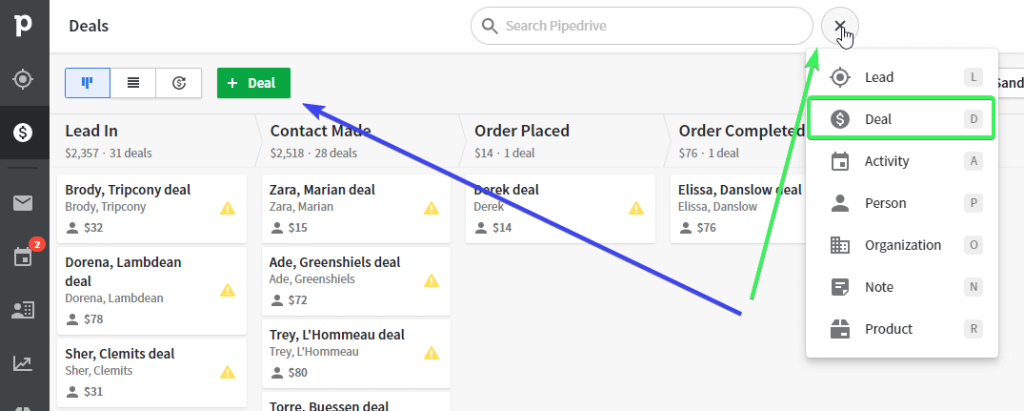Screen dimensions: 1024x411
Task: Open Contacts icon in the sidebar
Action: (x=23, y=310)
